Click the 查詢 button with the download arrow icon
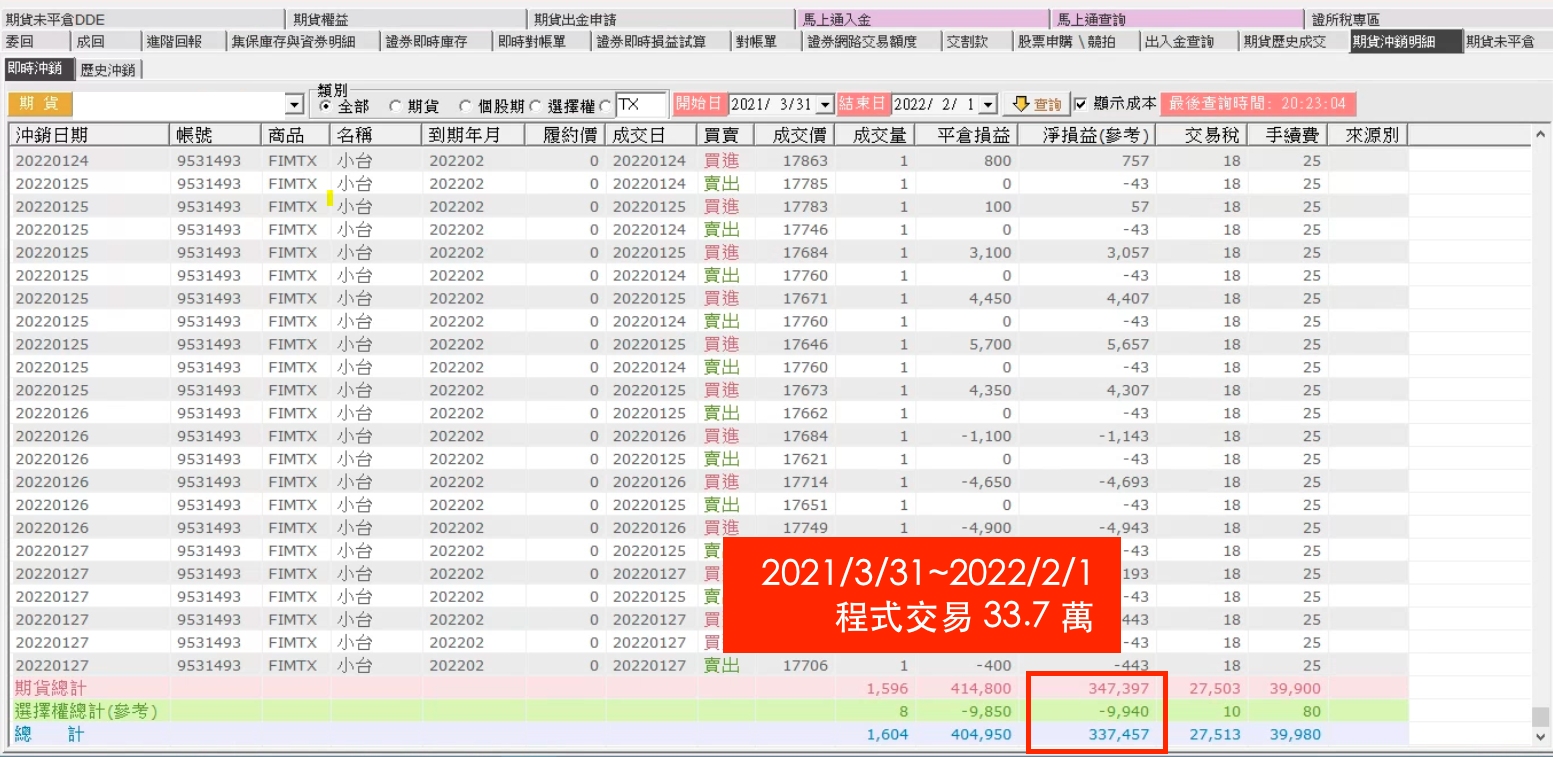The image size is (1553, 757). [x=1036, y=104]
